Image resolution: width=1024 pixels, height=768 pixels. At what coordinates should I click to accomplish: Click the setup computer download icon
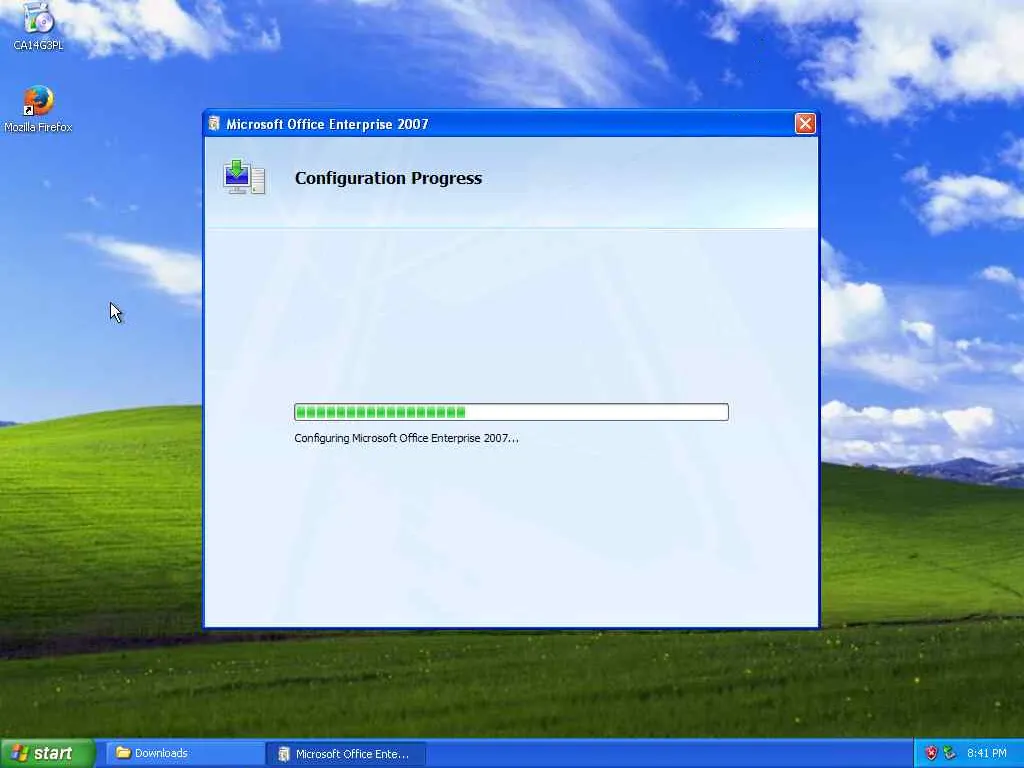point(244,177)
